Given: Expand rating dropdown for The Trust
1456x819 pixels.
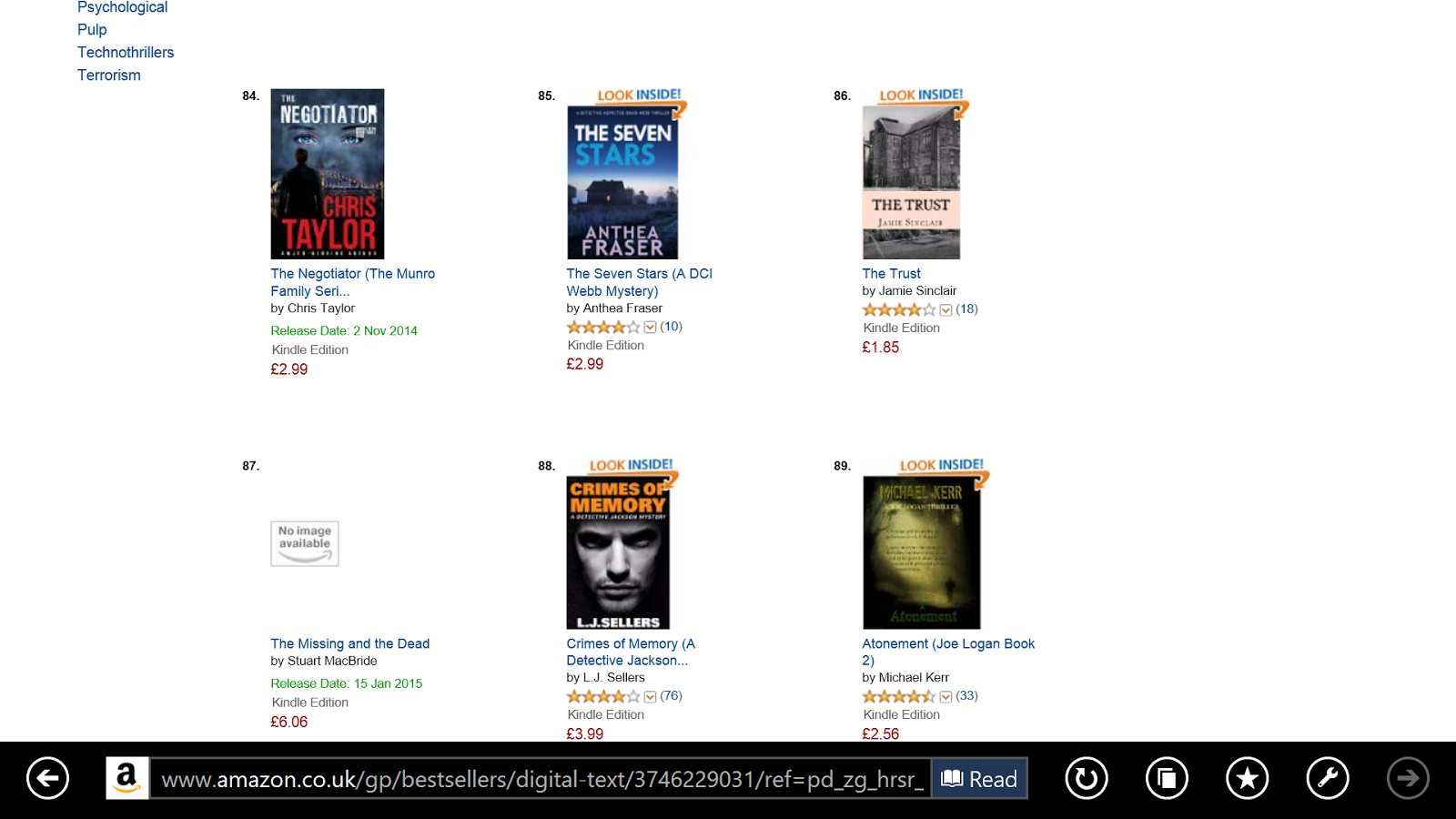Looking at the screenshot, I should tap(945, 310).
